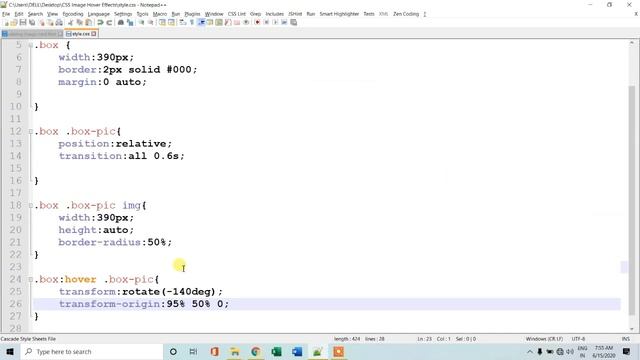Click in the vertical scrollbar thumb
The height and width of the screenshot is (360, 640).
click(631, 200)
